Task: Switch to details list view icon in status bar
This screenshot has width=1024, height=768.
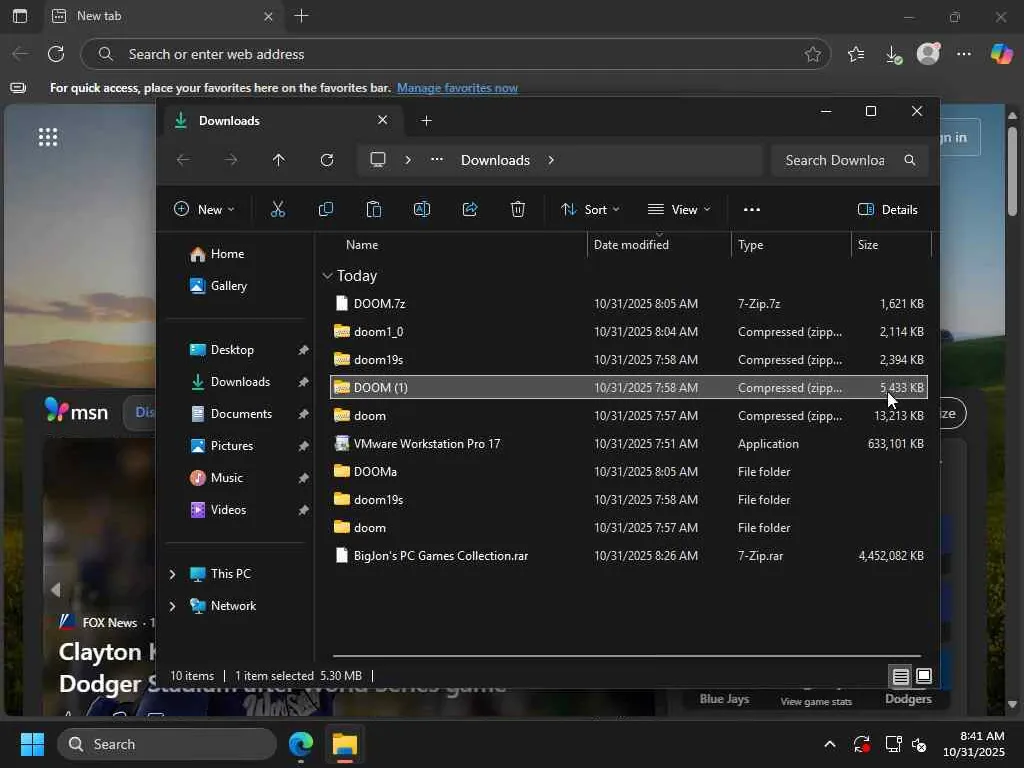Action: pyautogui.click(x=901, y=676)
